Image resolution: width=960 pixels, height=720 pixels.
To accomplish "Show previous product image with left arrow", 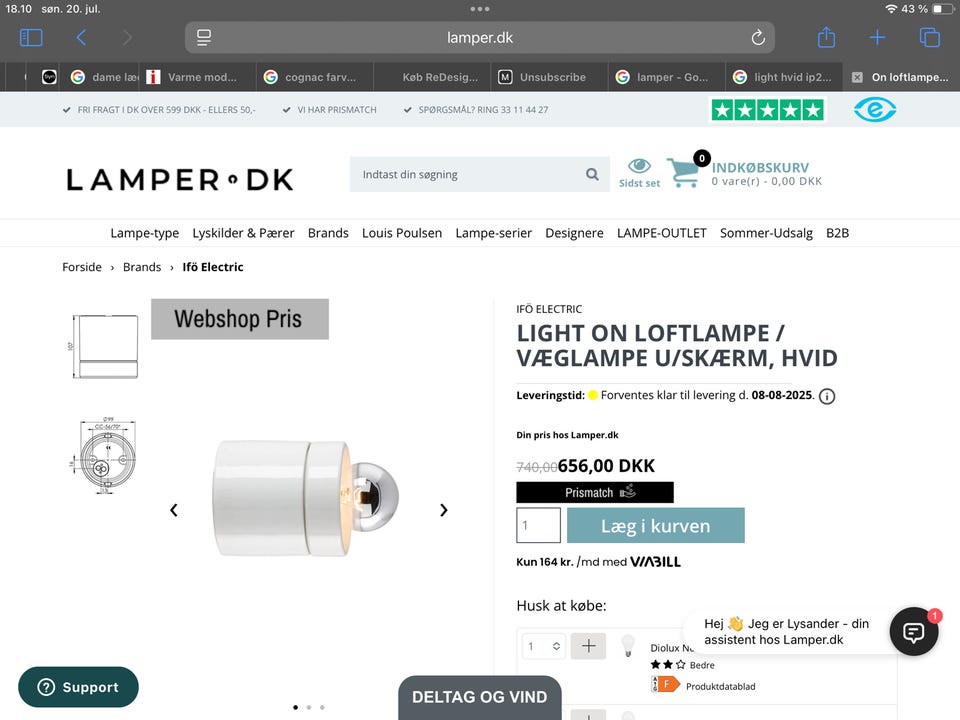I will click(x=174, y=510).
